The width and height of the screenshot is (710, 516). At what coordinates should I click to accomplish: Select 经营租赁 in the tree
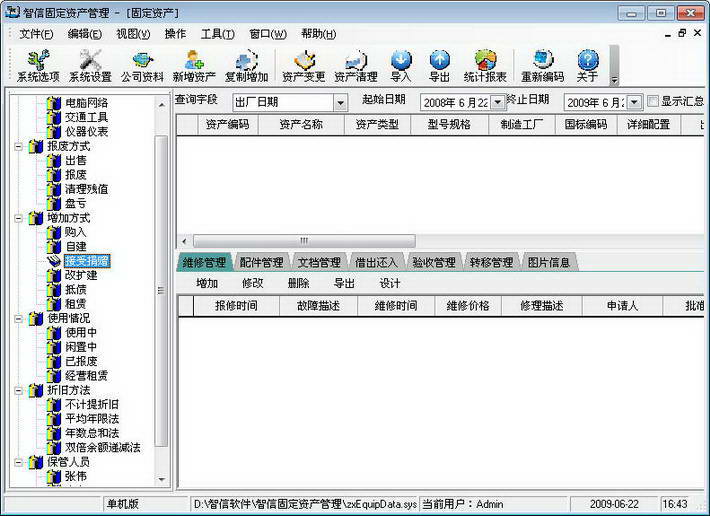point(86,376)
